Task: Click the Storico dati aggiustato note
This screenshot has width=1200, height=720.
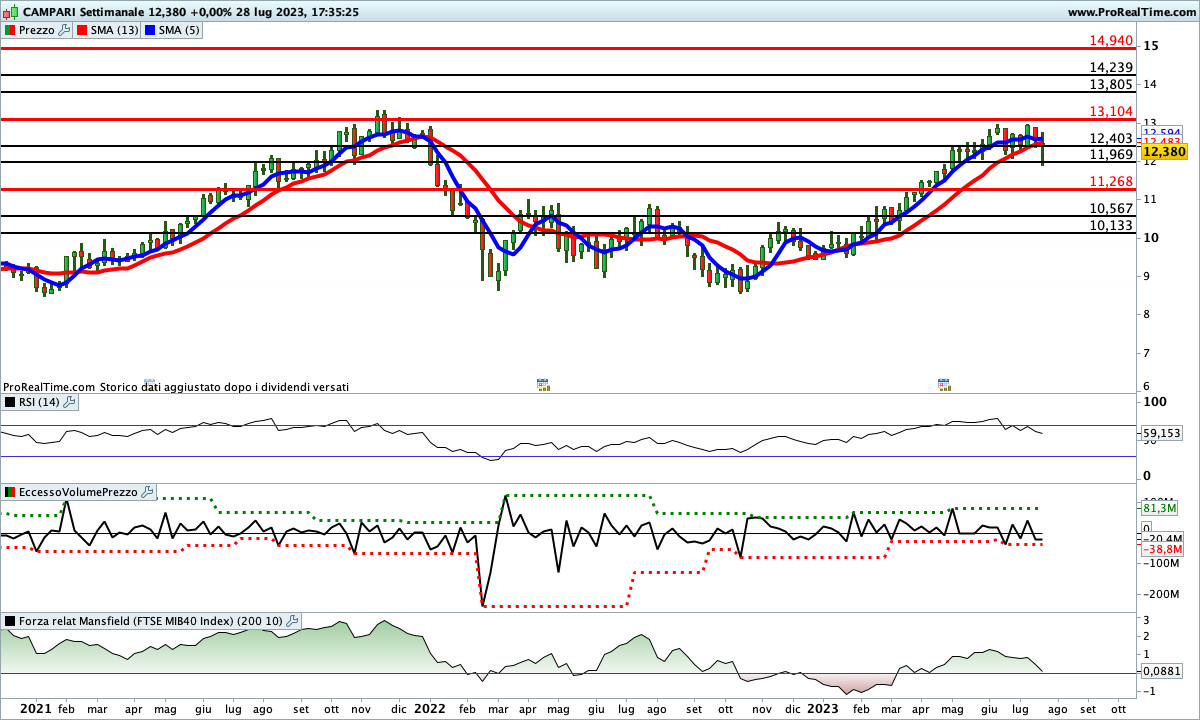Action: click(x=224, y=386)
